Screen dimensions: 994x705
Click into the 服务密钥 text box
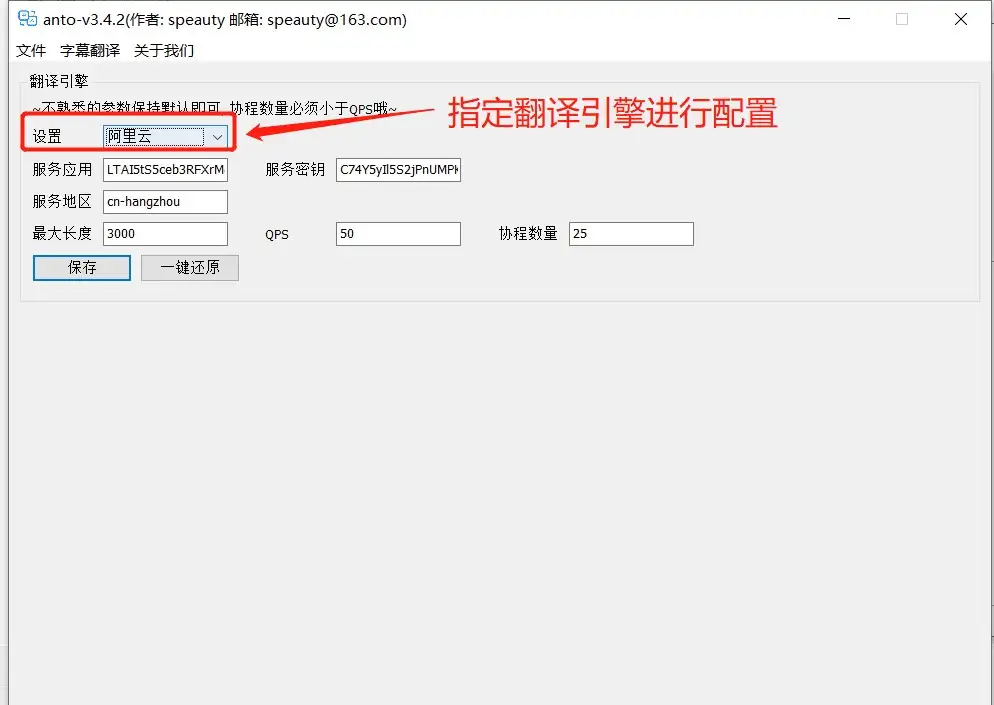click(398, 170)
